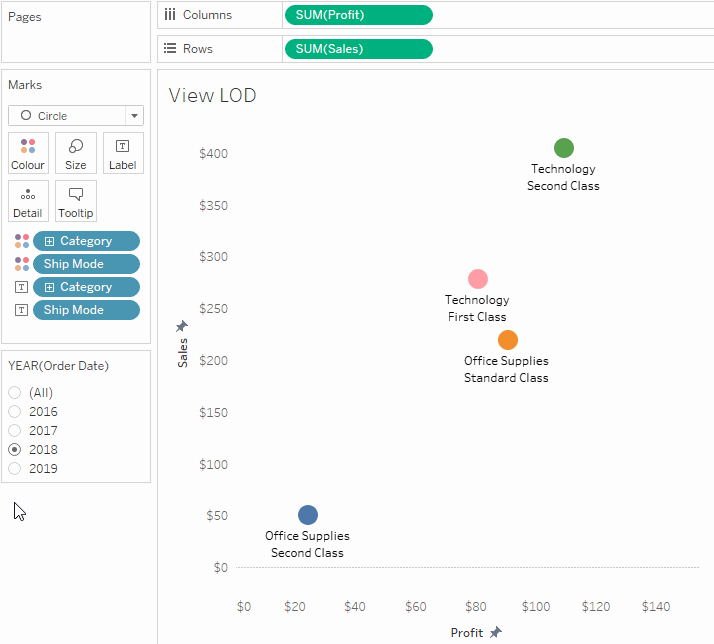Select the 2016 year radio button

tap(14, 411)
